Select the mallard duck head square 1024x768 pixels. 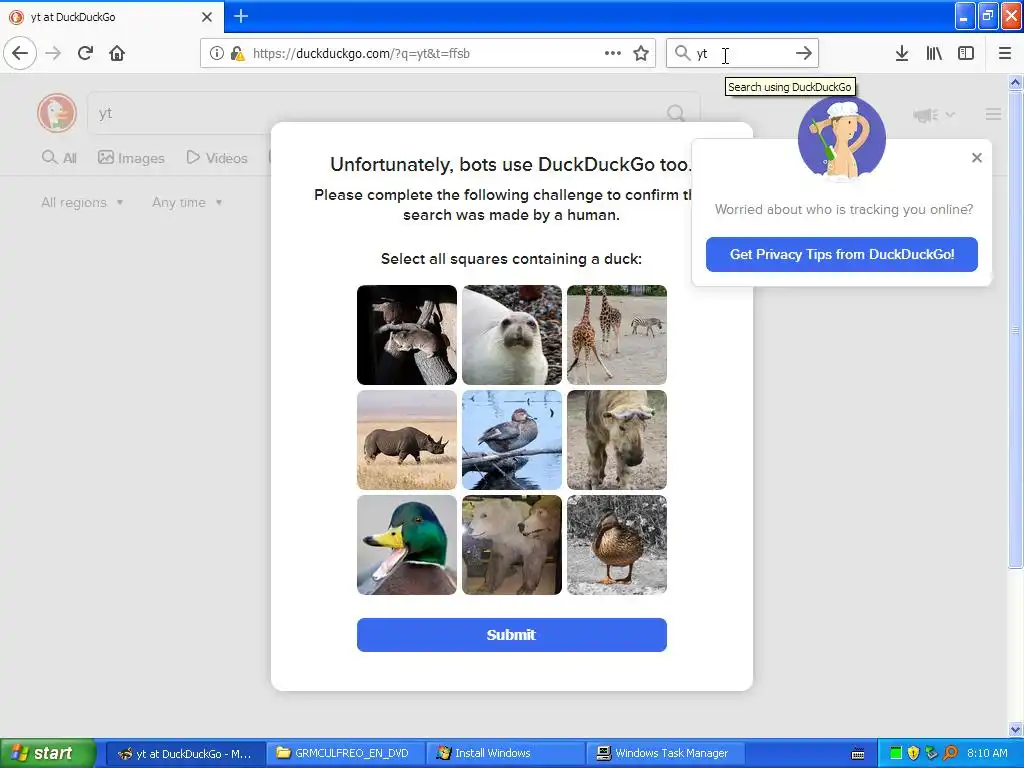407,545
